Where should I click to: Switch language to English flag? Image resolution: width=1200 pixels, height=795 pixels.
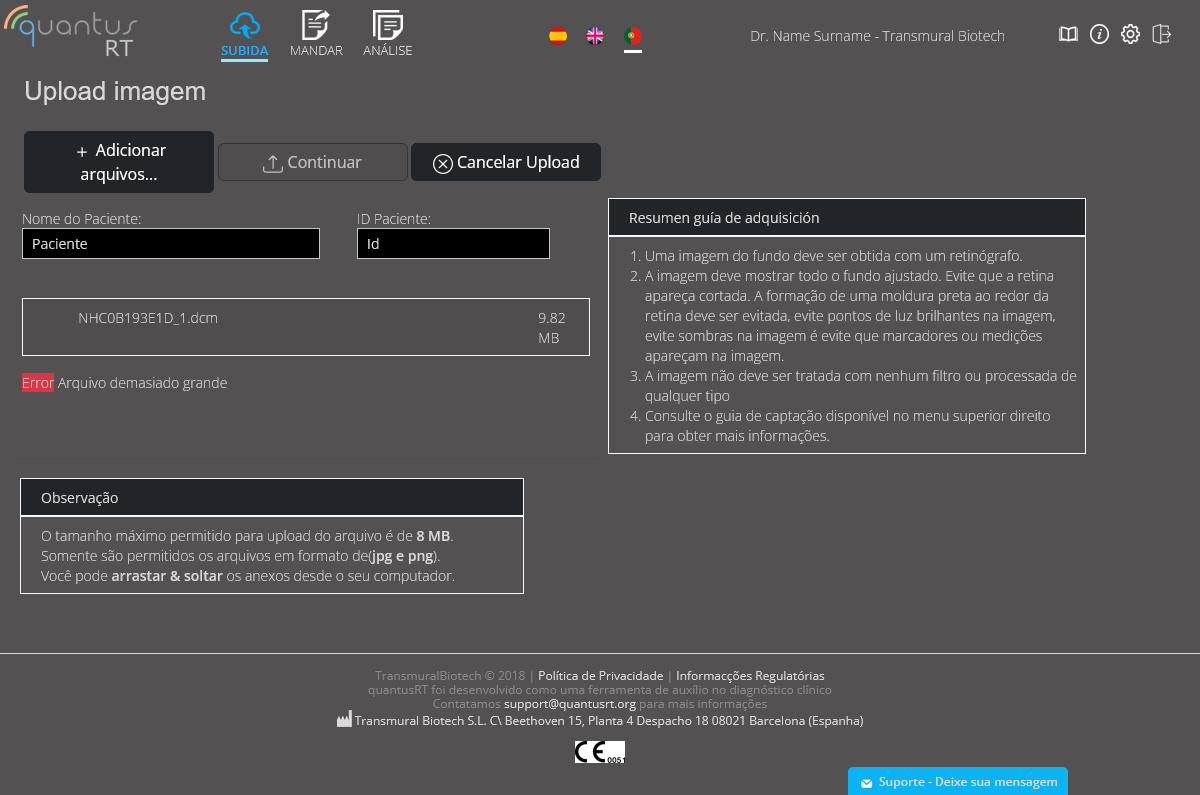click(x=595, y=36)
